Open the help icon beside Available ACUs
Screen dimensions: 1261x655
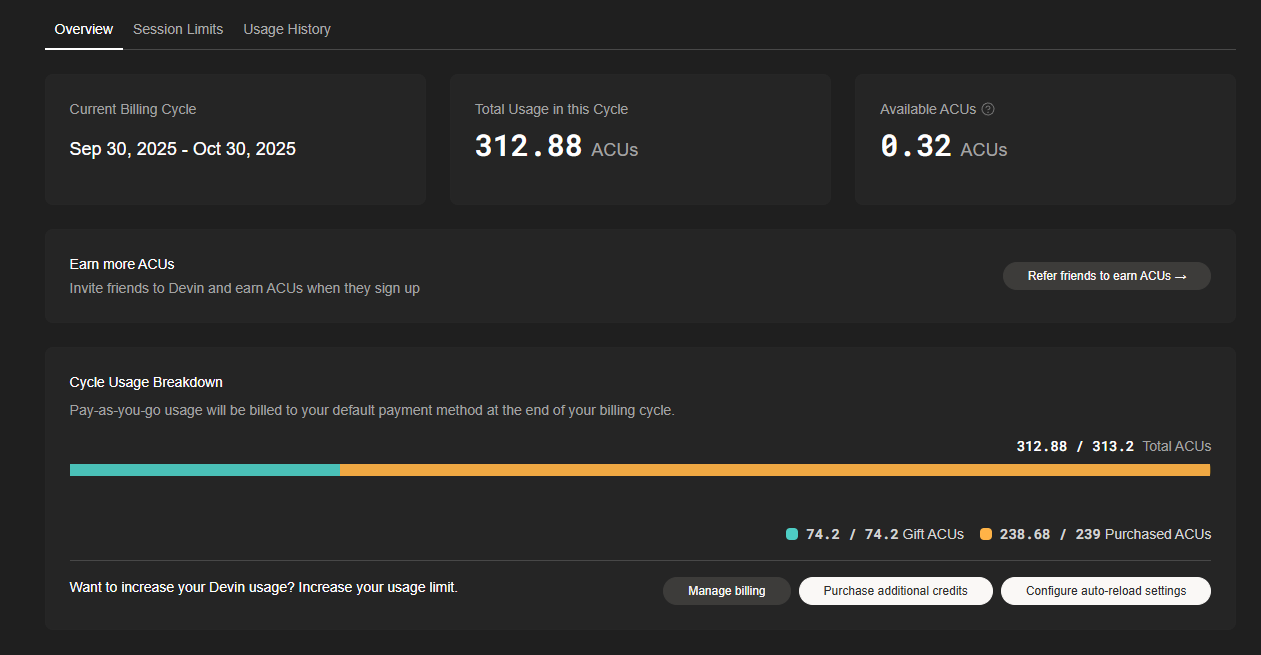pos(988,109)
